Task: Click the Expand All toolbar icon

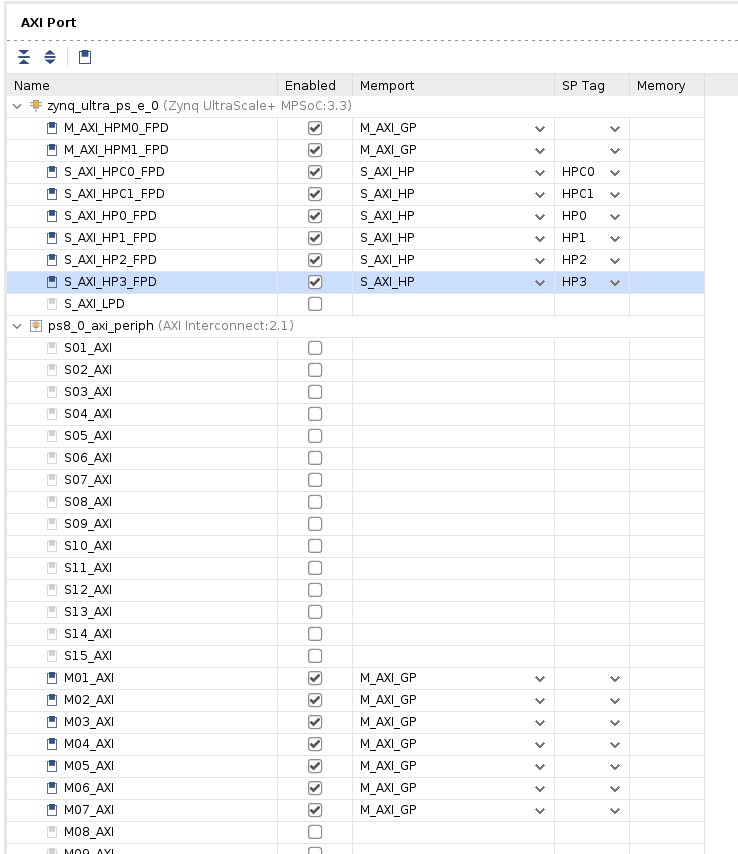Action: click(x=50, y=57)
